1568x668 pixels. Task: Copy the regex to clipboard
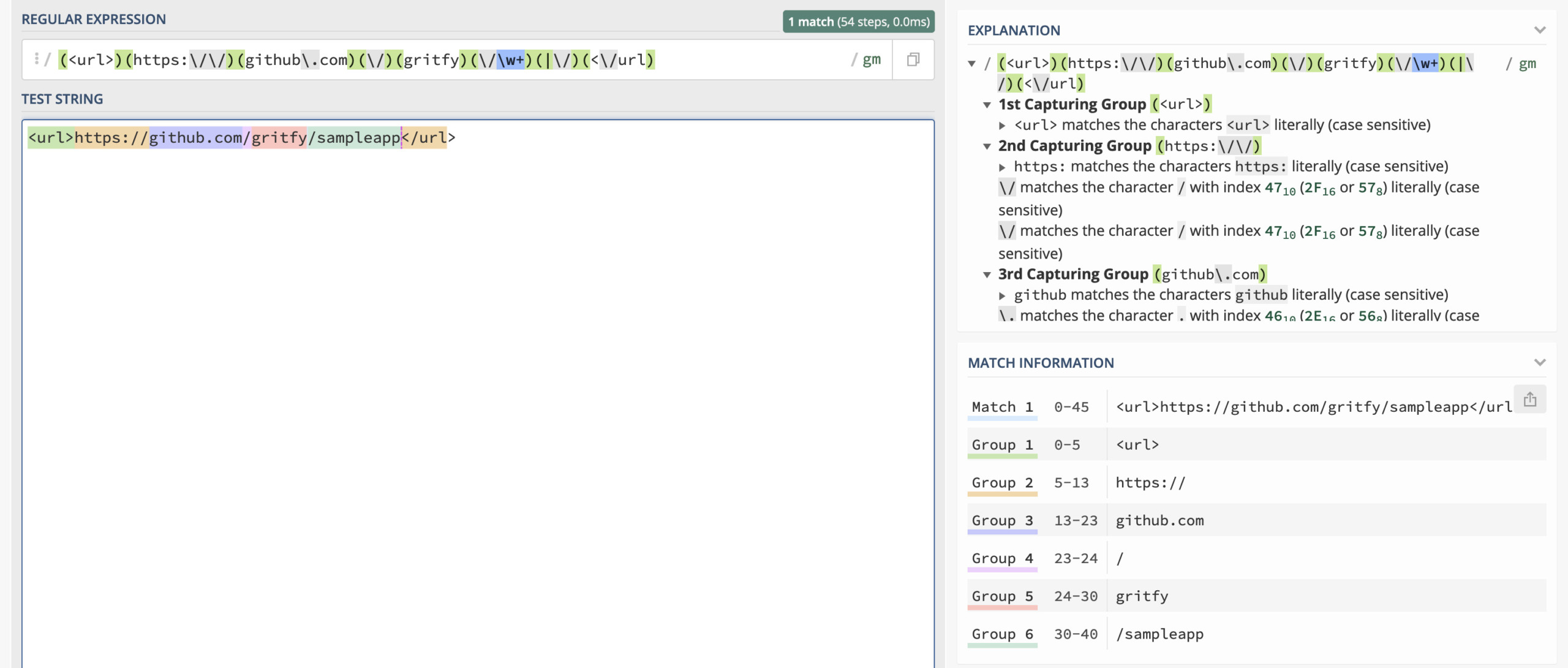(x=913, y=59)
